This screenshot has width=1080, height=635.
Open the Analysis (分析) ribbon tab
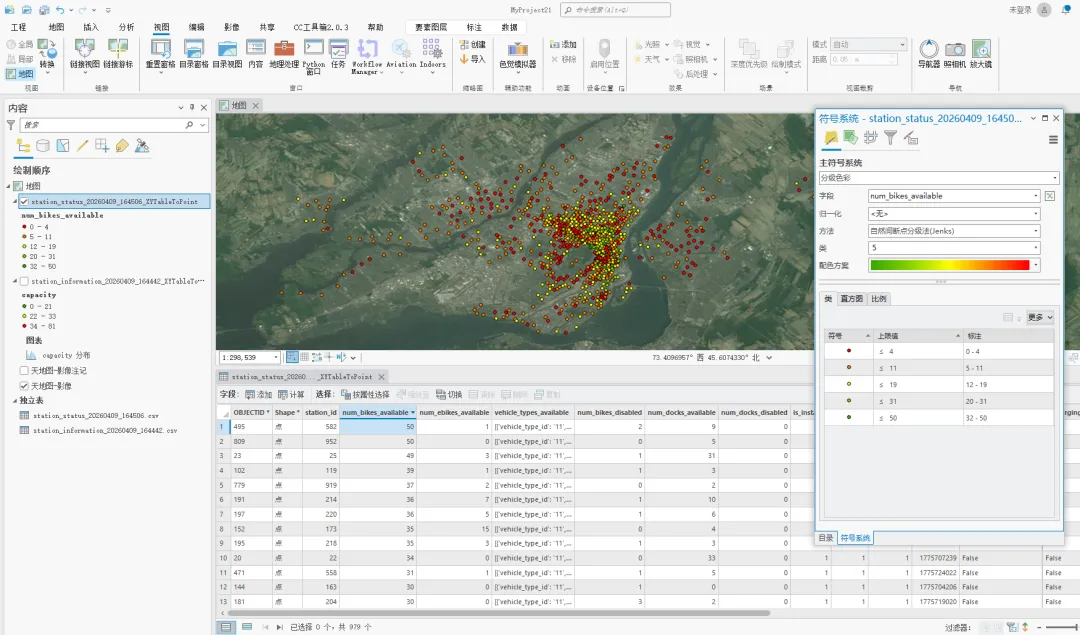[126, 27]
